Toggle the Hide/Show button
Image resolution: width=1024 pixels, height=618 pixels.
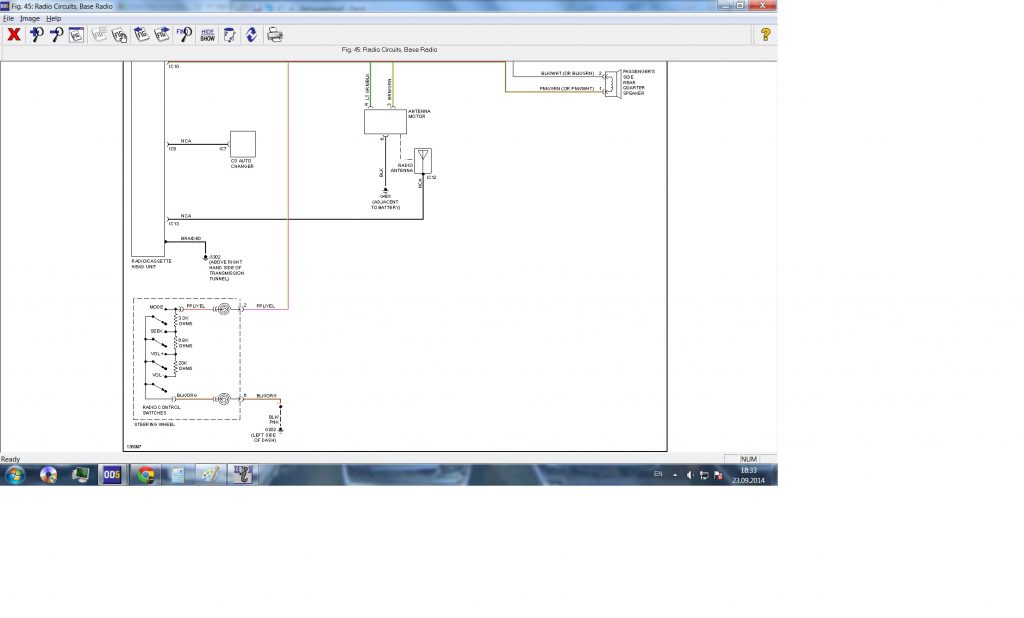[x=207, y=34]
